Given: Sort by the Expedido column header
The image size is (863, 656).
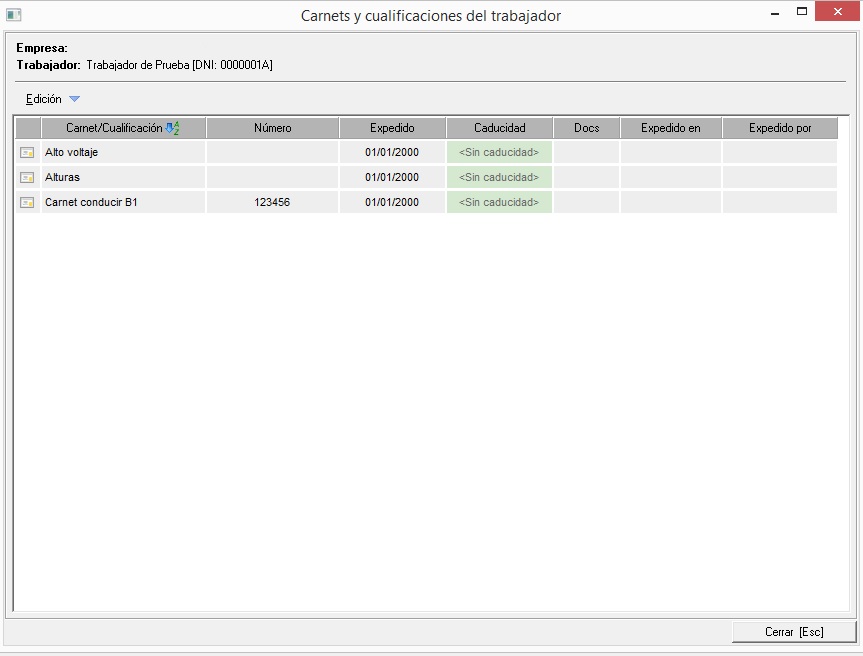Looking at the screenshot, I should [392, 128].
